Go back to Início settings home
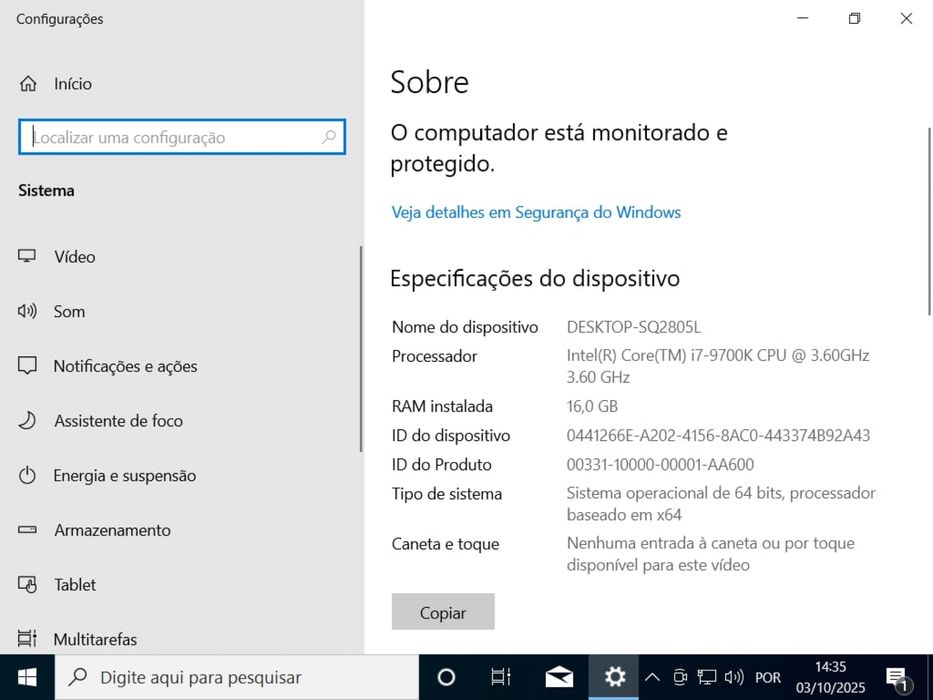This screenshot has width=933, height=700. pyautogui.click(x=181, y=84)
